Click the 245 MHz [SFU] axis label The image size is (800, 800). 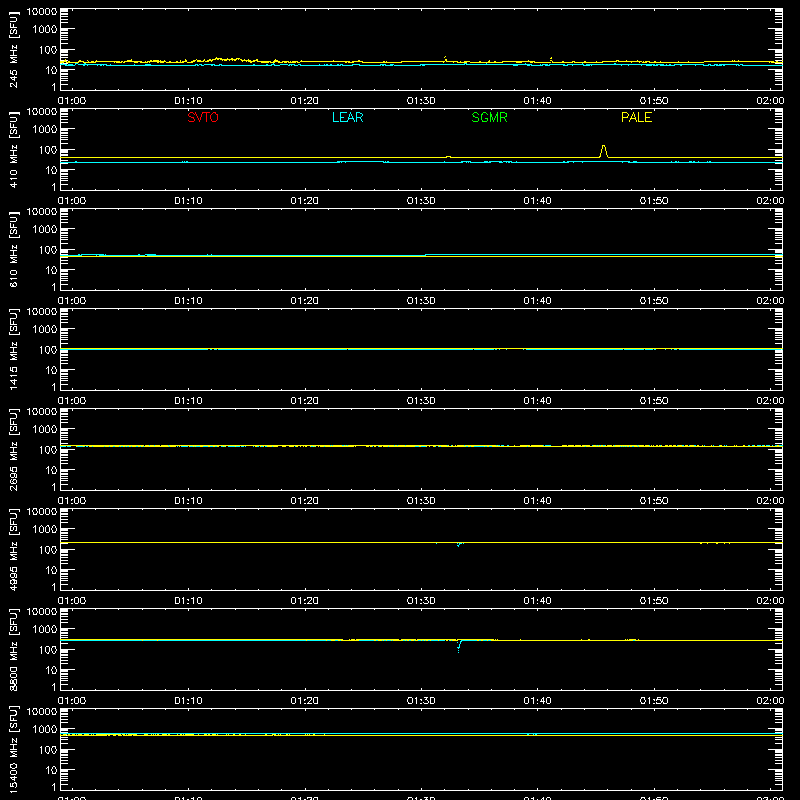tap(13, 49)
